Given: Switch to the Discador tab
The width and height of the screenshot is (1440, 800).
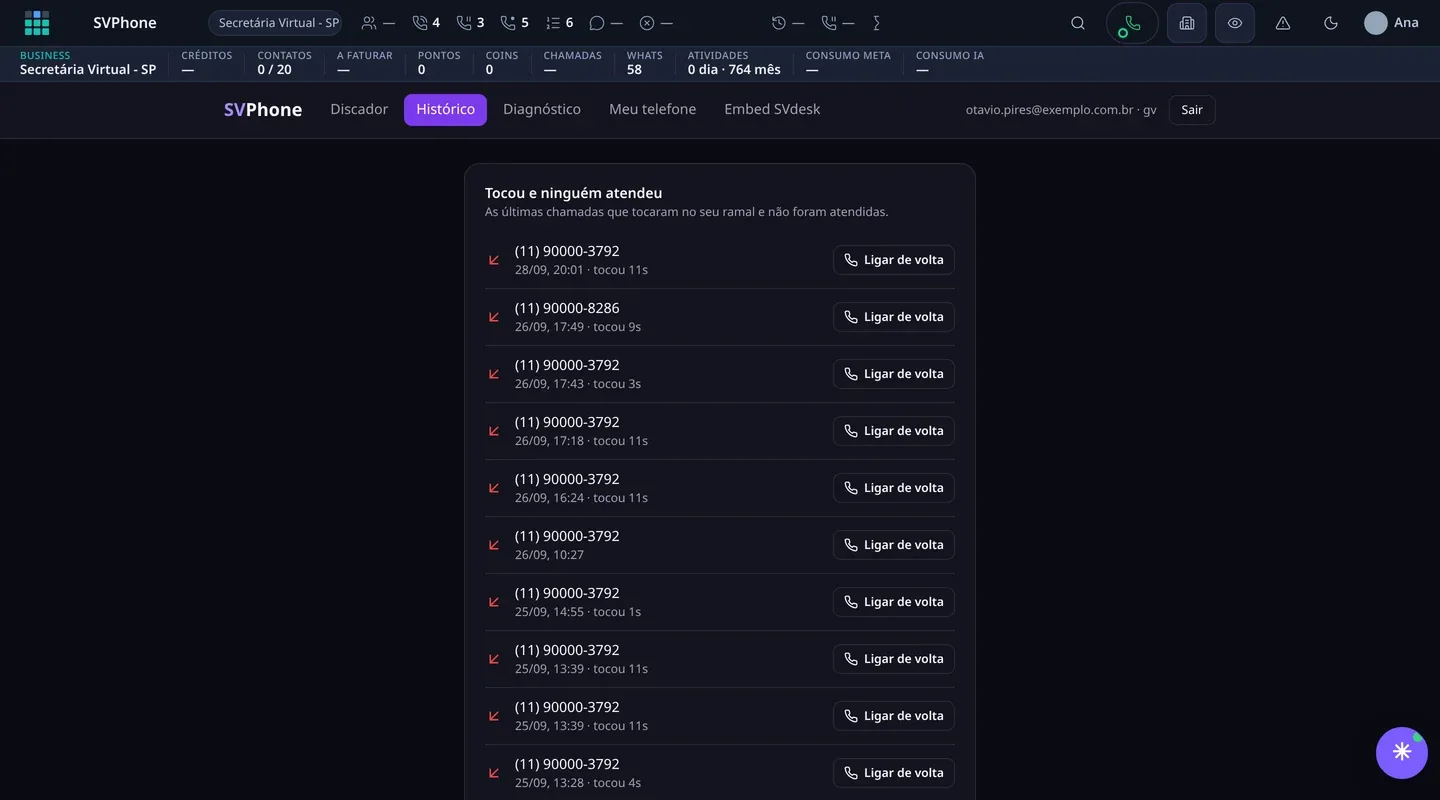Looking at the screenshot, I should [359, 110].
